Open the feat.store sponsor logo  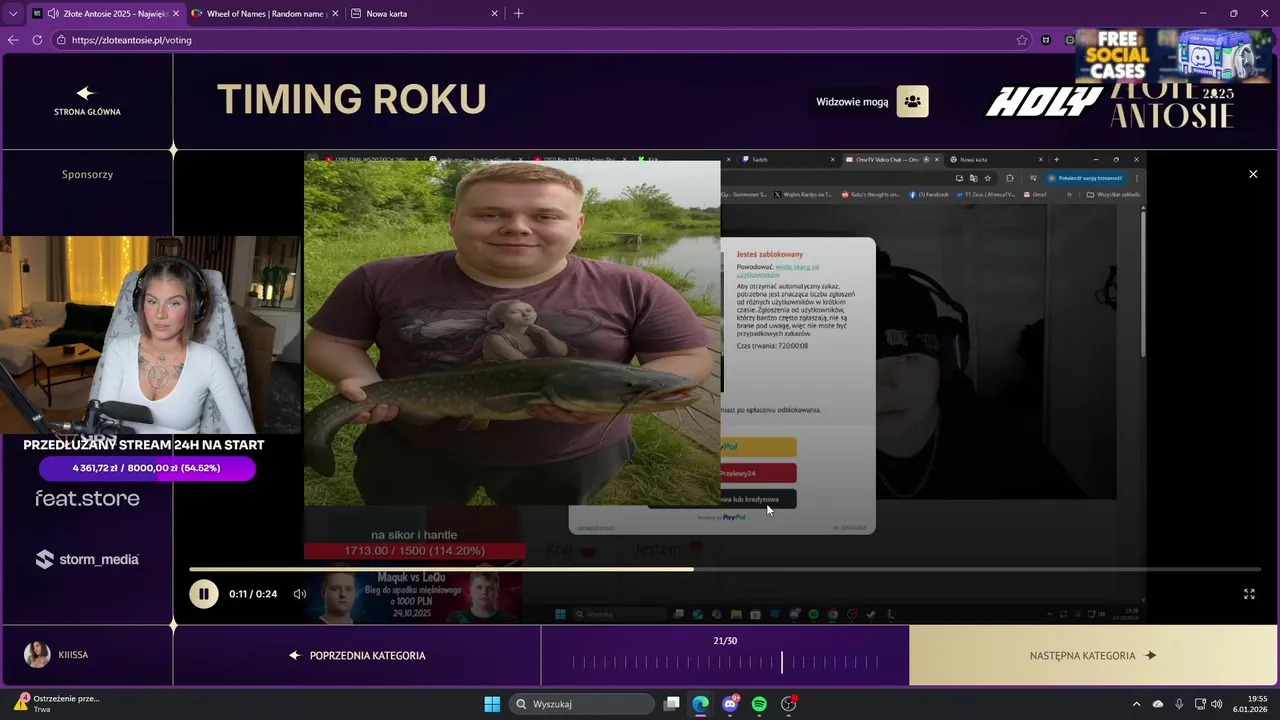(x=87, y=498)
